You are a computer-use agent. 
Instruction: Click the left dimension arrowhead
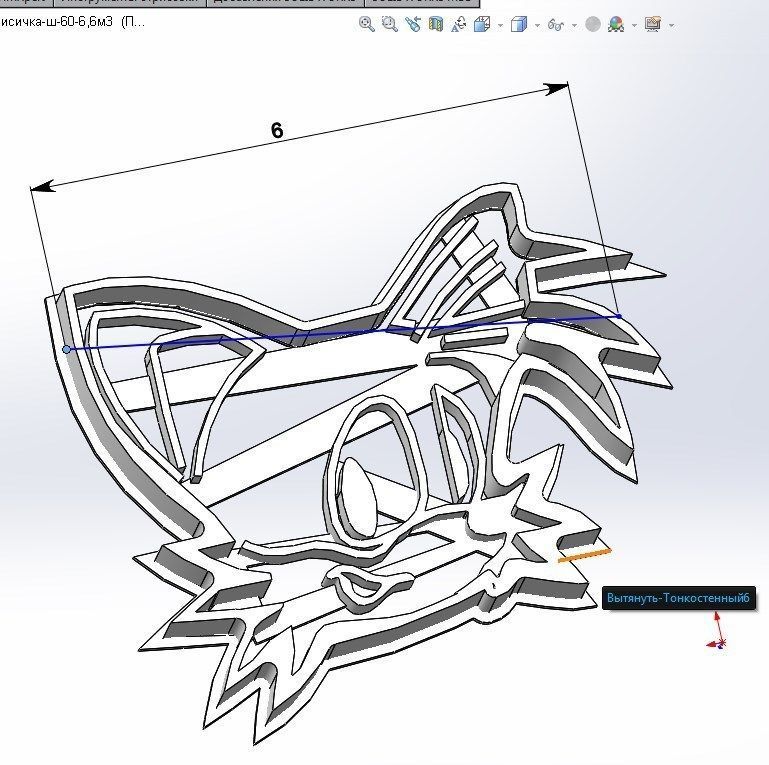[x=43, y=186]
